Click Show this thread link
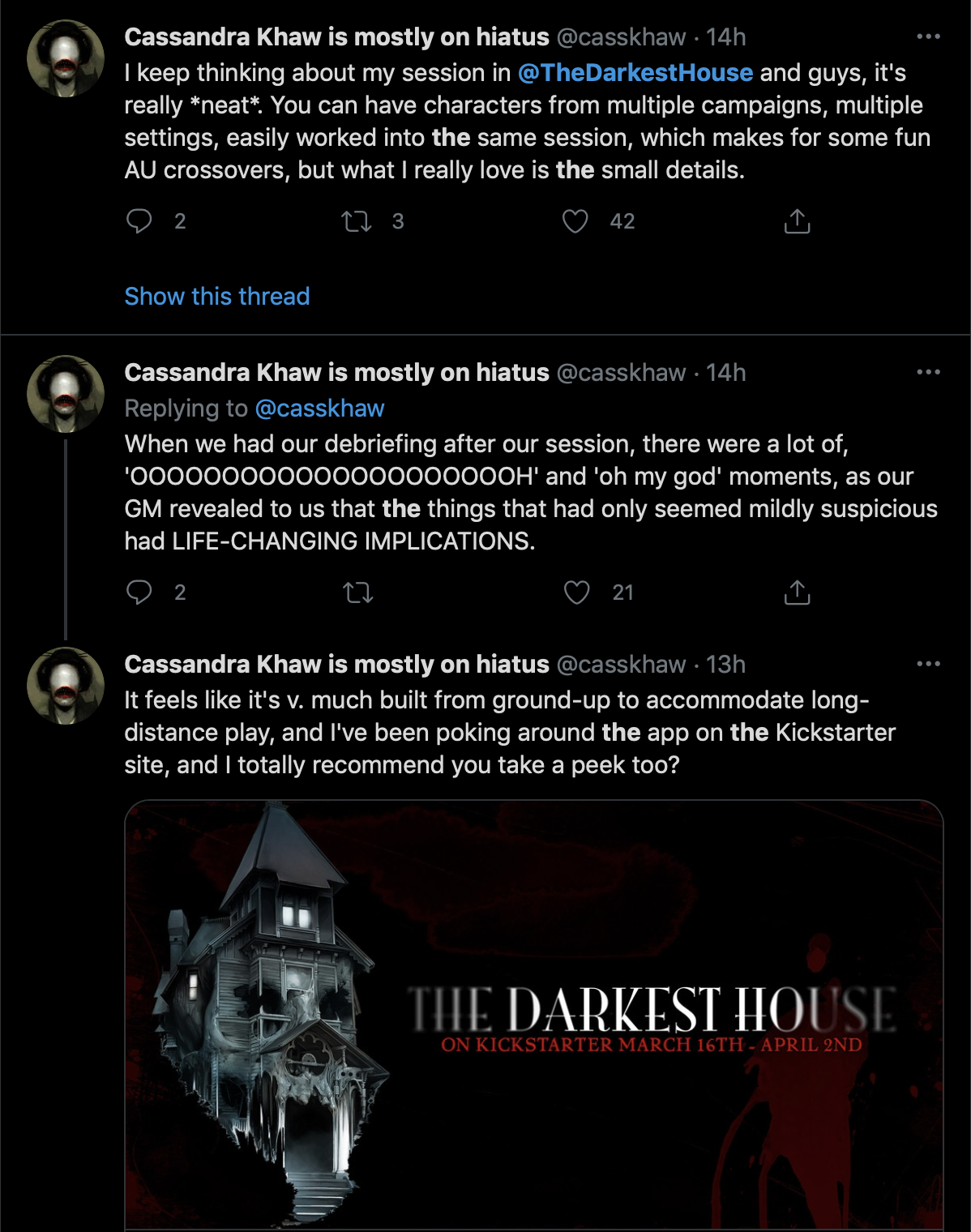 217,296
